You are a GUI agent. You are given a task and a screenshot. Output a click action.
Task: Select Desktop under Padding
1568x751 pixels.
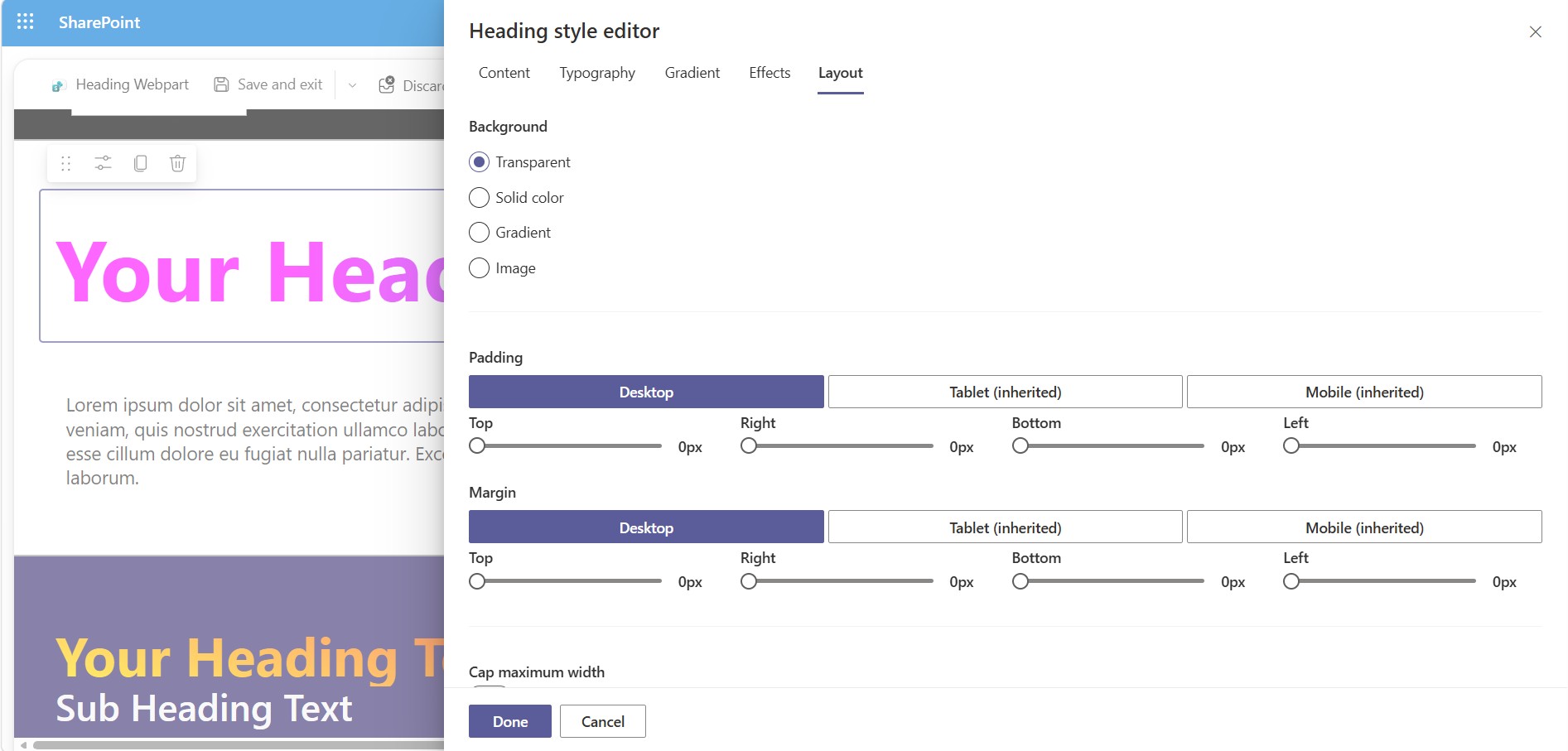click(646, 392)
